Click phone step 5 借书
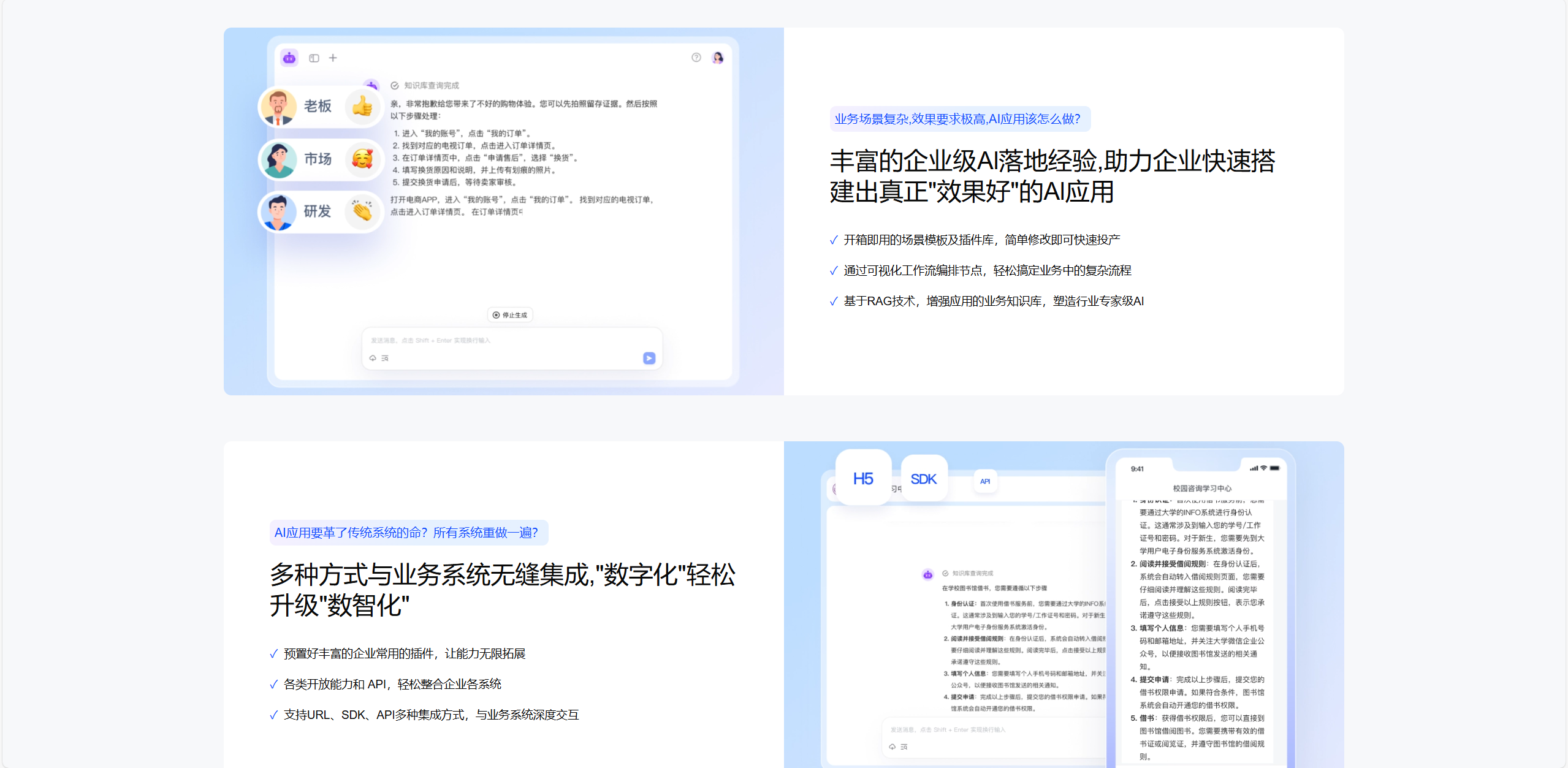 click(x=1197, y=737)
